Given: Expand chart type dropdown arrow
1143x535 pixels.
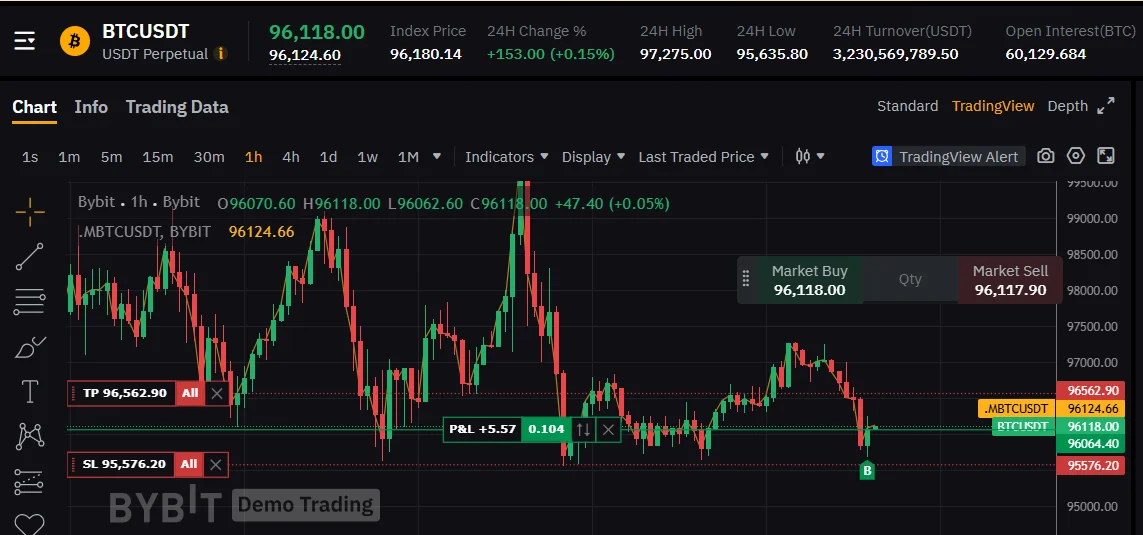Looking at the screenshot, I should (821, 156).
